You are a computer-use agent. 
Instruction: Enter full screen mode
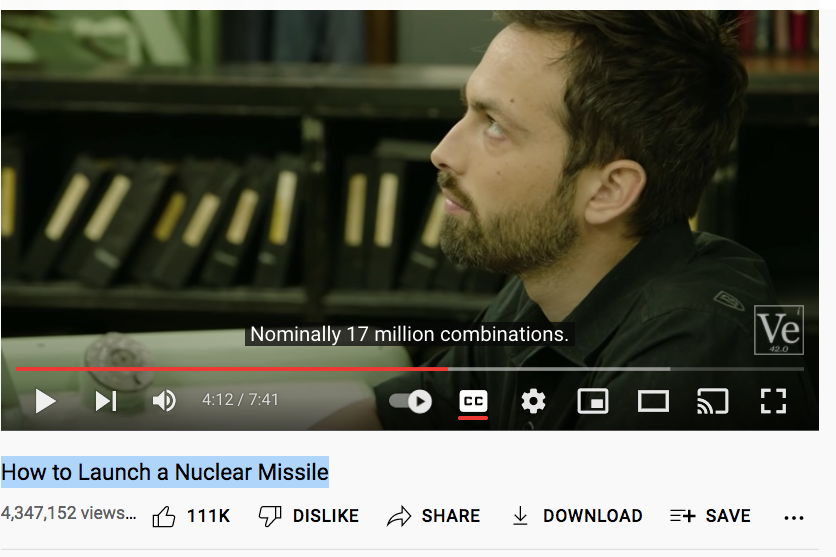773,401
